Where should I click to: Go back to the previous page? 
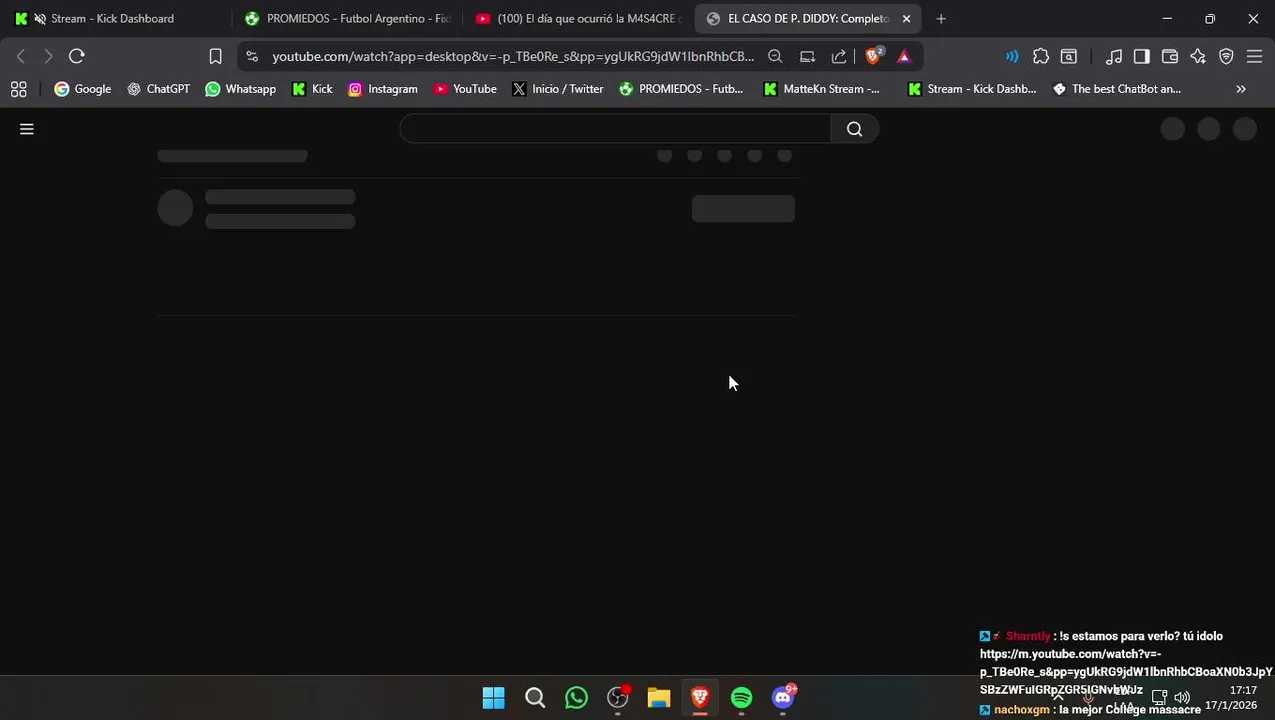tap(21, 56)
